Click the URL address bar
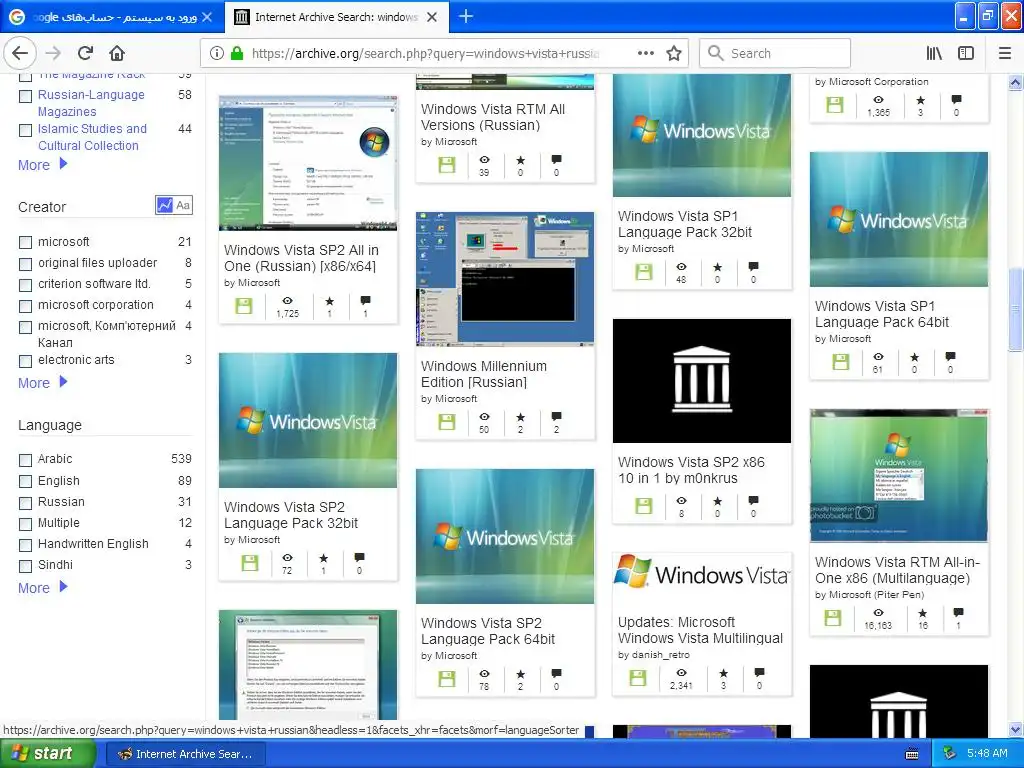 [x=424, y=53]
